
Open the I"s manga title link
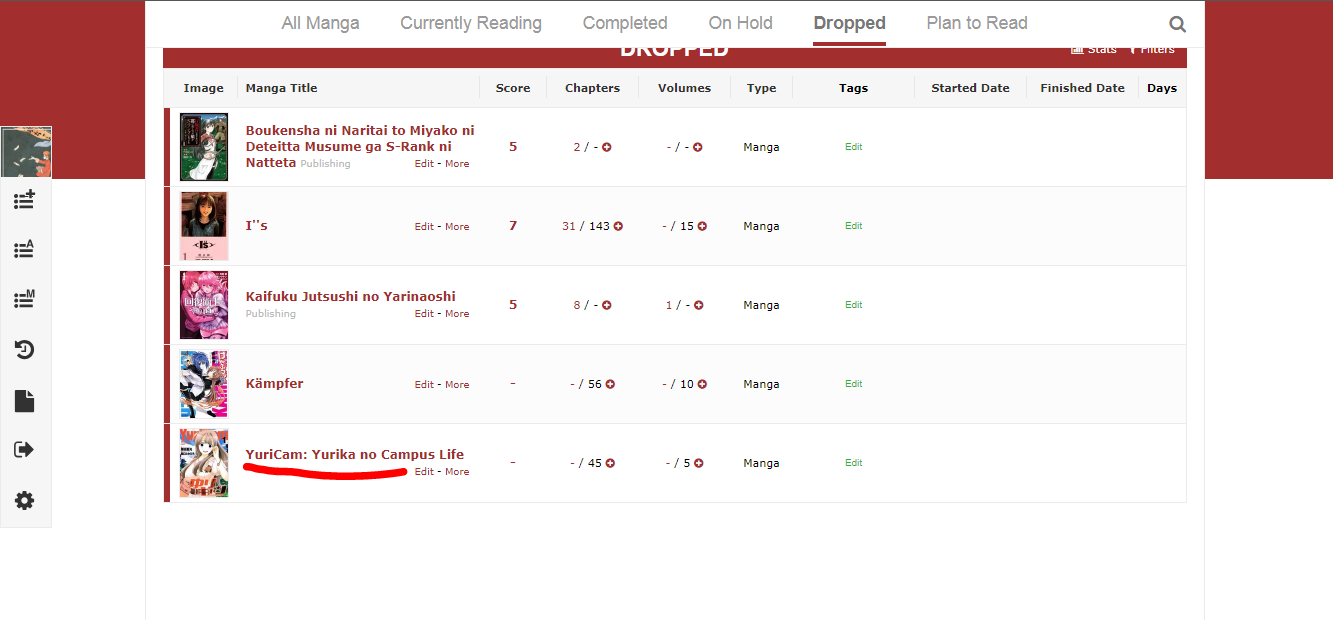click(257, 226)
